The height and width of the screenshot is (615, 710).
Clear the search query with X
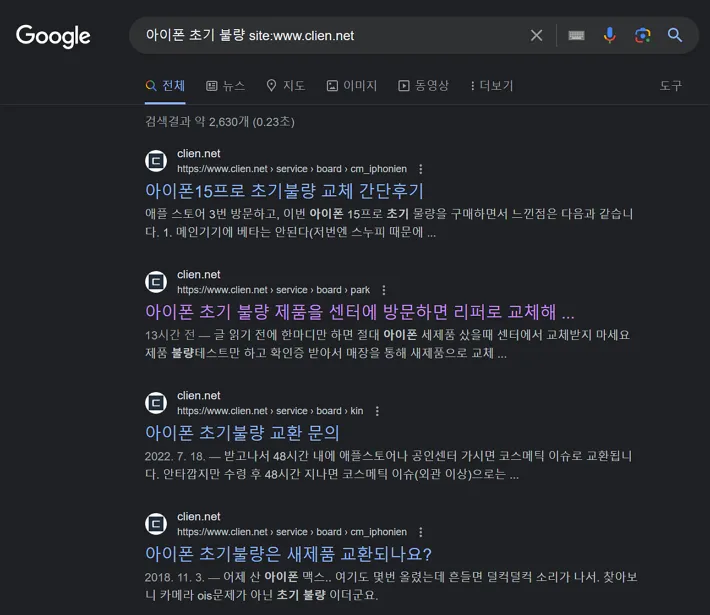pos(536,35)
